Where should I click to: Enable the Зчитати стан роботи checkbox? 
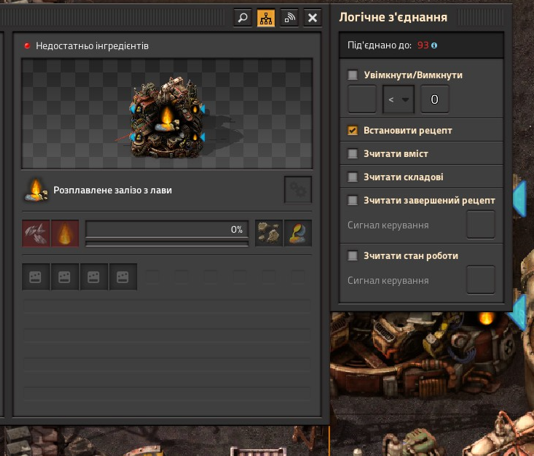click(352, 256)
